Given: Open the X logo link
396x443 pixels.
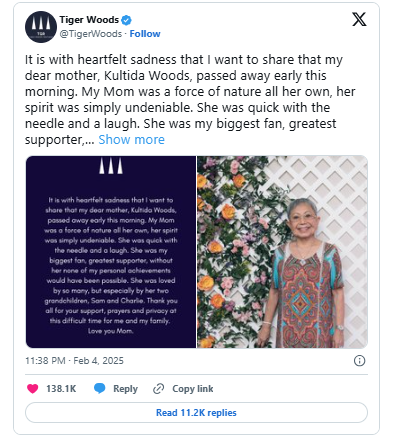Looking at the screenshot, I should point(359,20).
